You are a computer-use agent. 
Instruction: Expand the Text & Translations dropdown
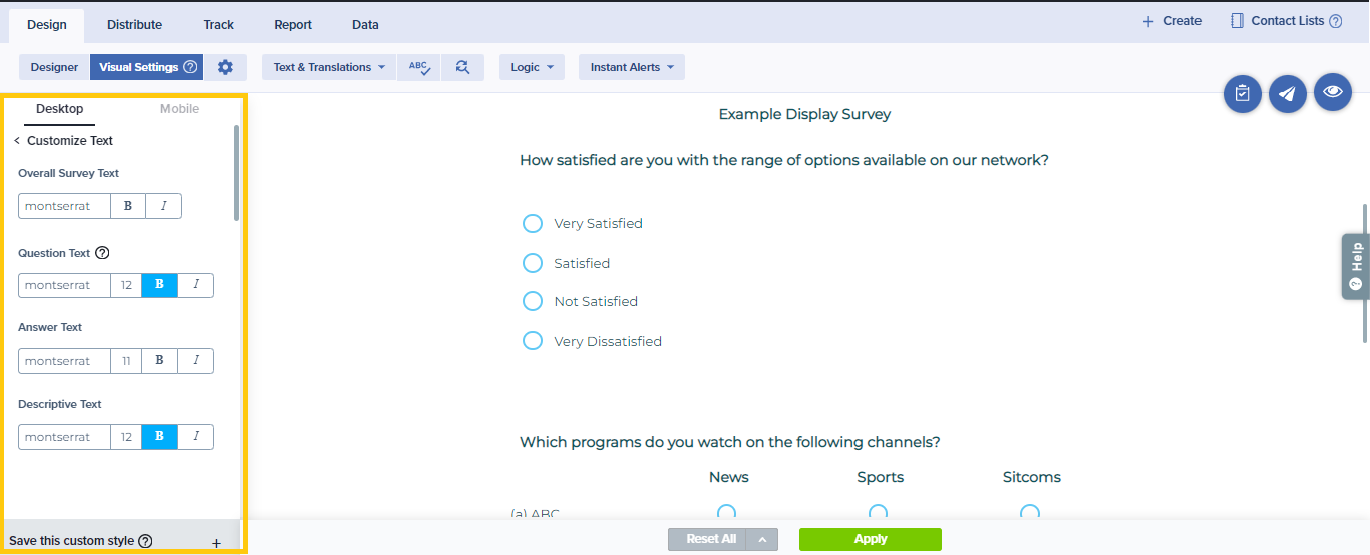pyautogui.click(x=329, y=67)
